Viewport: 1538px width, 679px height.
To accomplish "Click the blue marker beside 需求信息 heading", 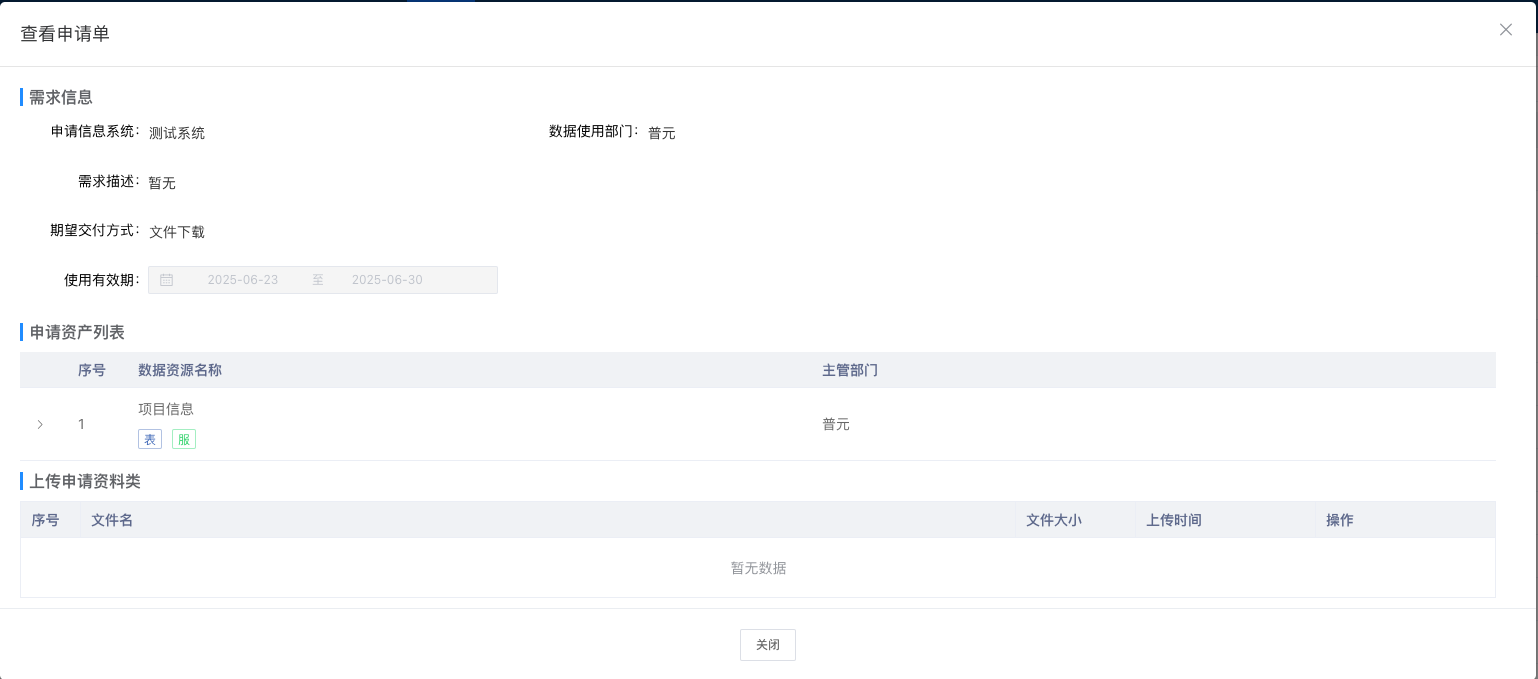I will pyautogui.click(x=22, y=96).
